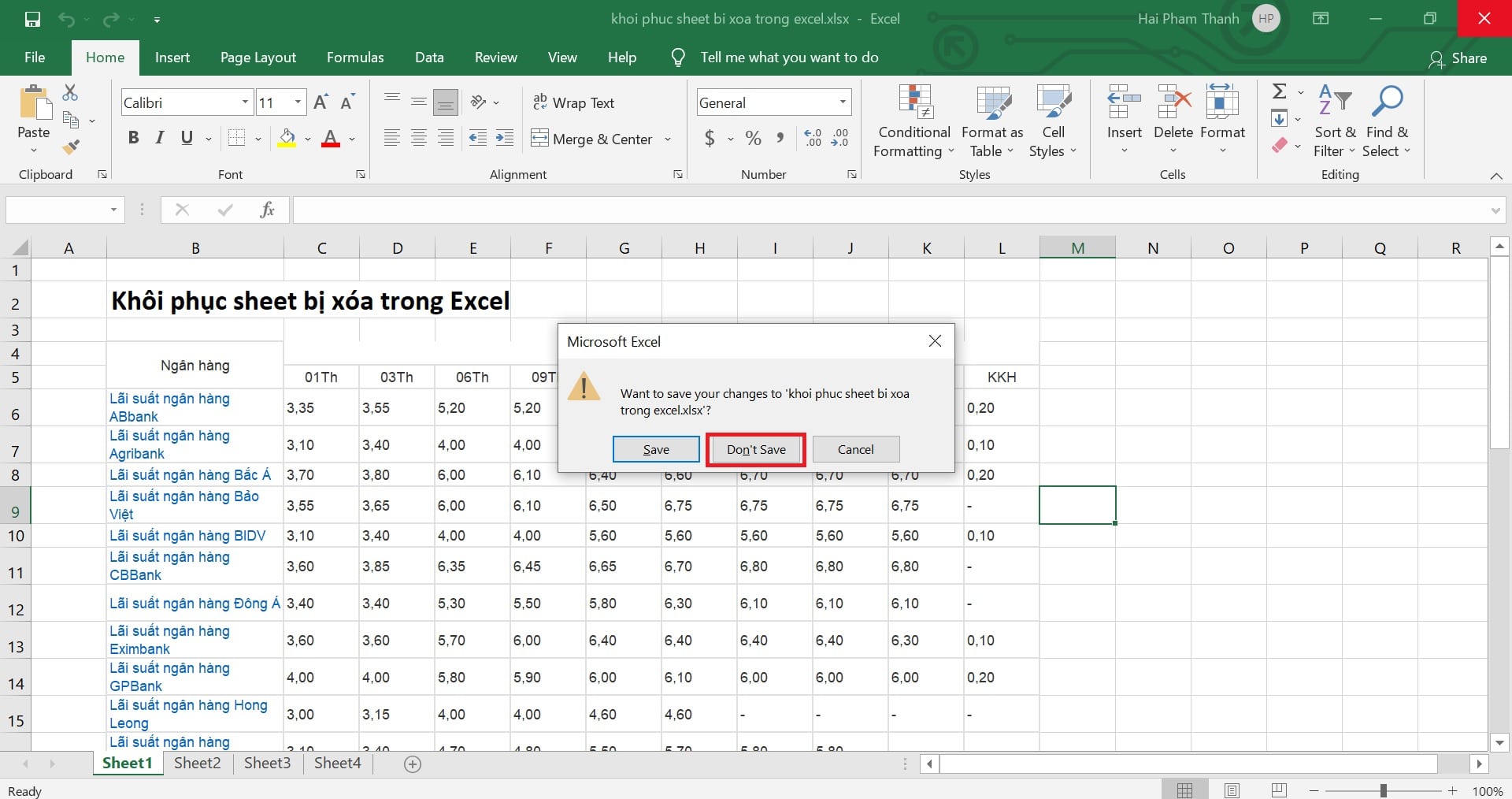Click the AutoSum sigma icon

[1280, 92]
